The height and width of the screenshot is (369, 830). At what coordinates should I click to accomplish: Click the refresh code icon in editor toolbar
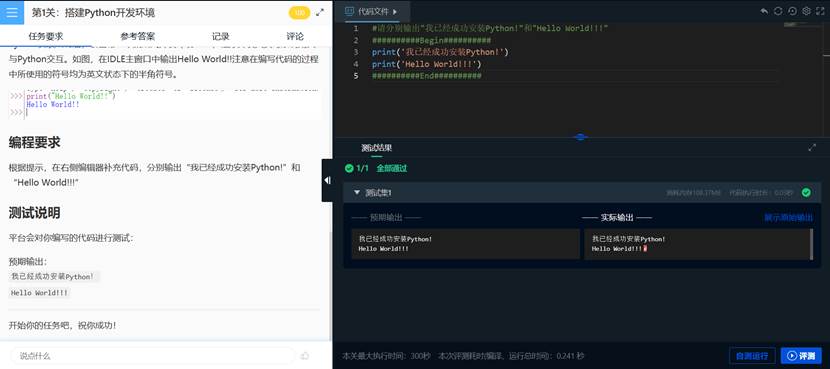(778, 11)
